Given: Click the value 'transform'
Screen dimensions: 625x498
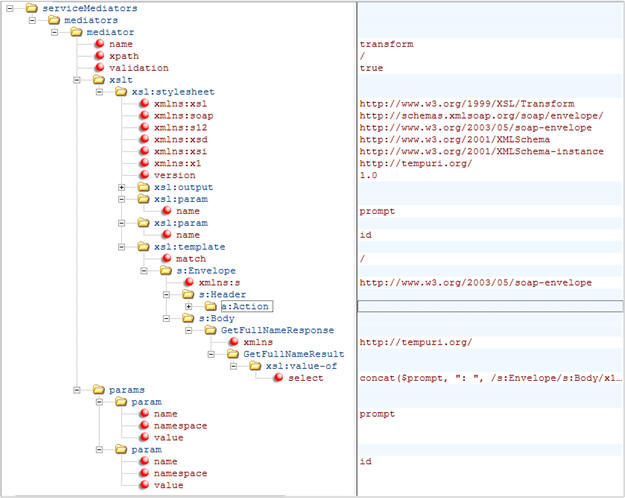Looking at the screenshot, I should tap(386, 44).
